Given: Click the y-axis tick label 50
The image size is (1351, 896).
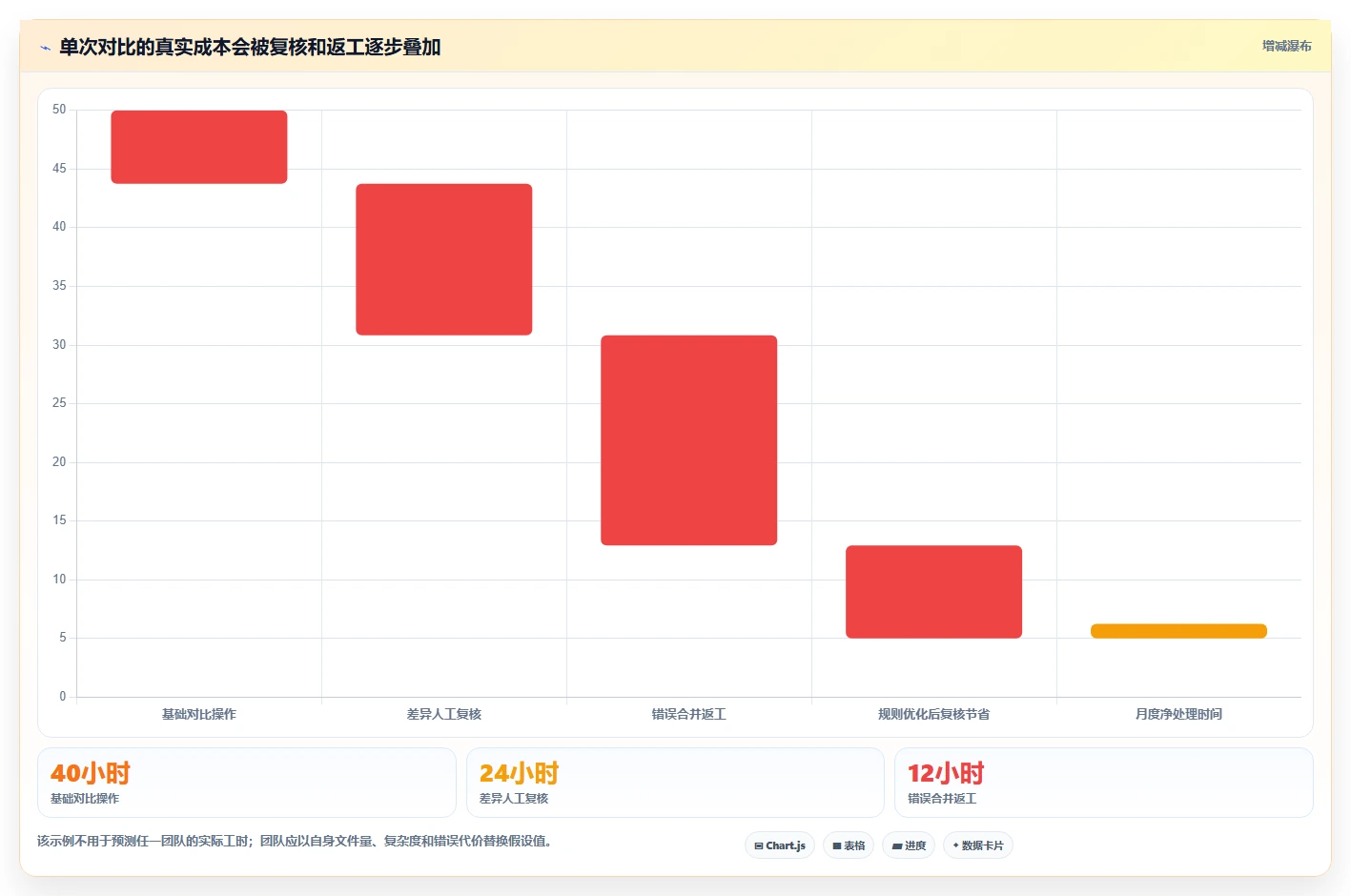Looking at the screenshot, I should [59, 110].
